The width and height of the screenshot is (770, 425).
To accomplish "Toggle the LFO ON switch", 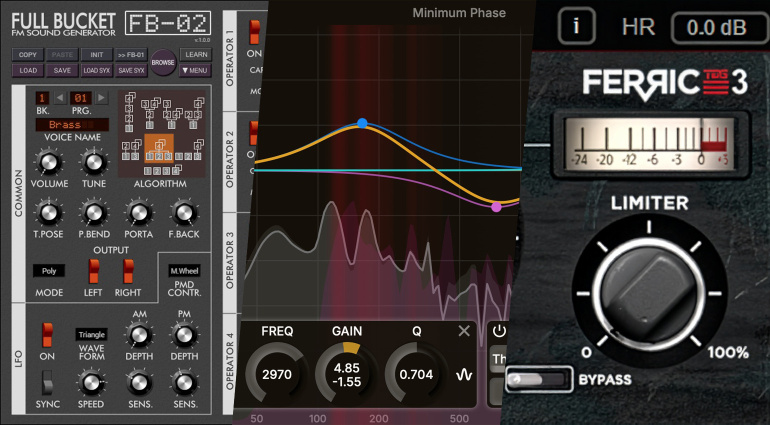I will 46,334.
